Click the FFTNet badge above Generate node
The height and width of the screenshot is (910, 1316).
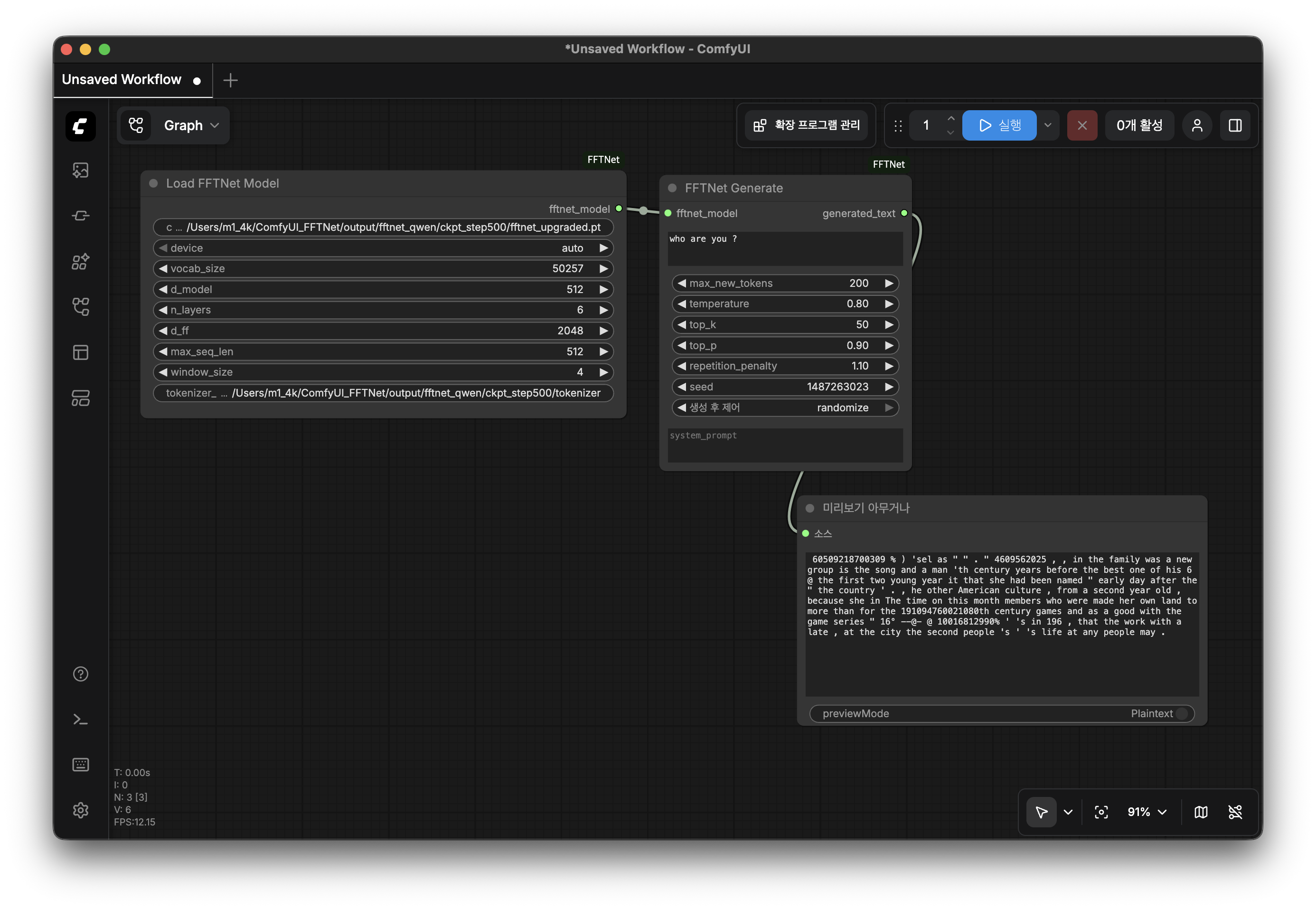click(888, 164)
